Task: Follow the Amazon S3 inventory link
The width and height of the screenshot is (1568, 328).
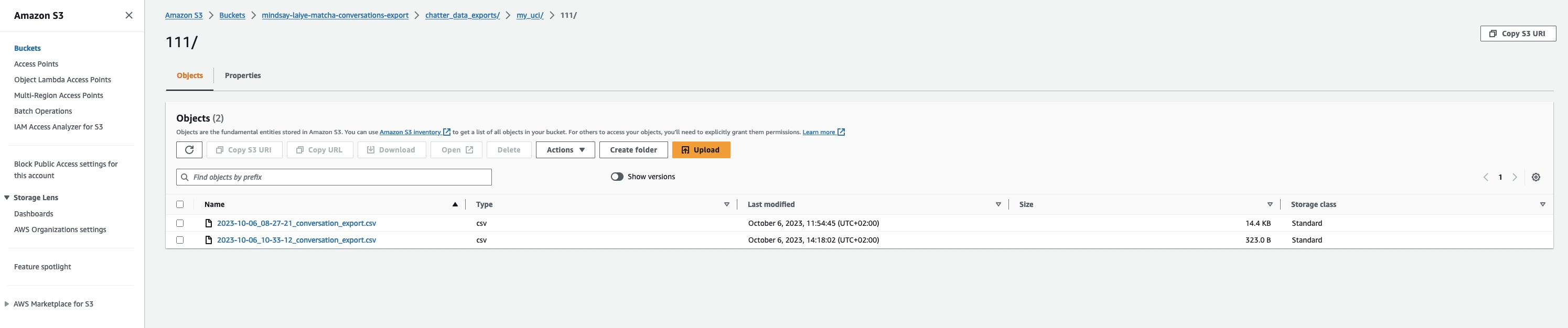Action: coord(410,132)
